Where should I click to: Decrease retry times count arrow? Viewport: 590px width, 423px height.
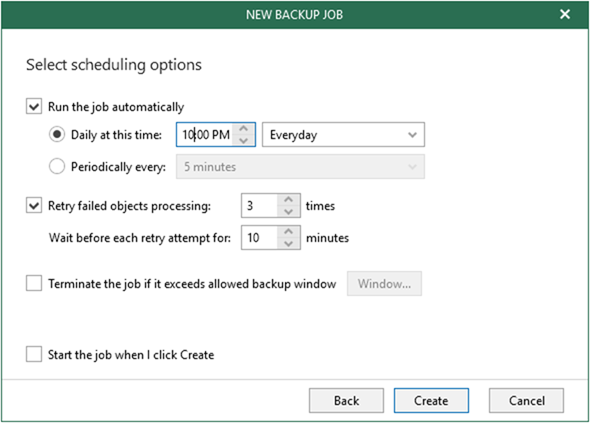coord(289,212)
